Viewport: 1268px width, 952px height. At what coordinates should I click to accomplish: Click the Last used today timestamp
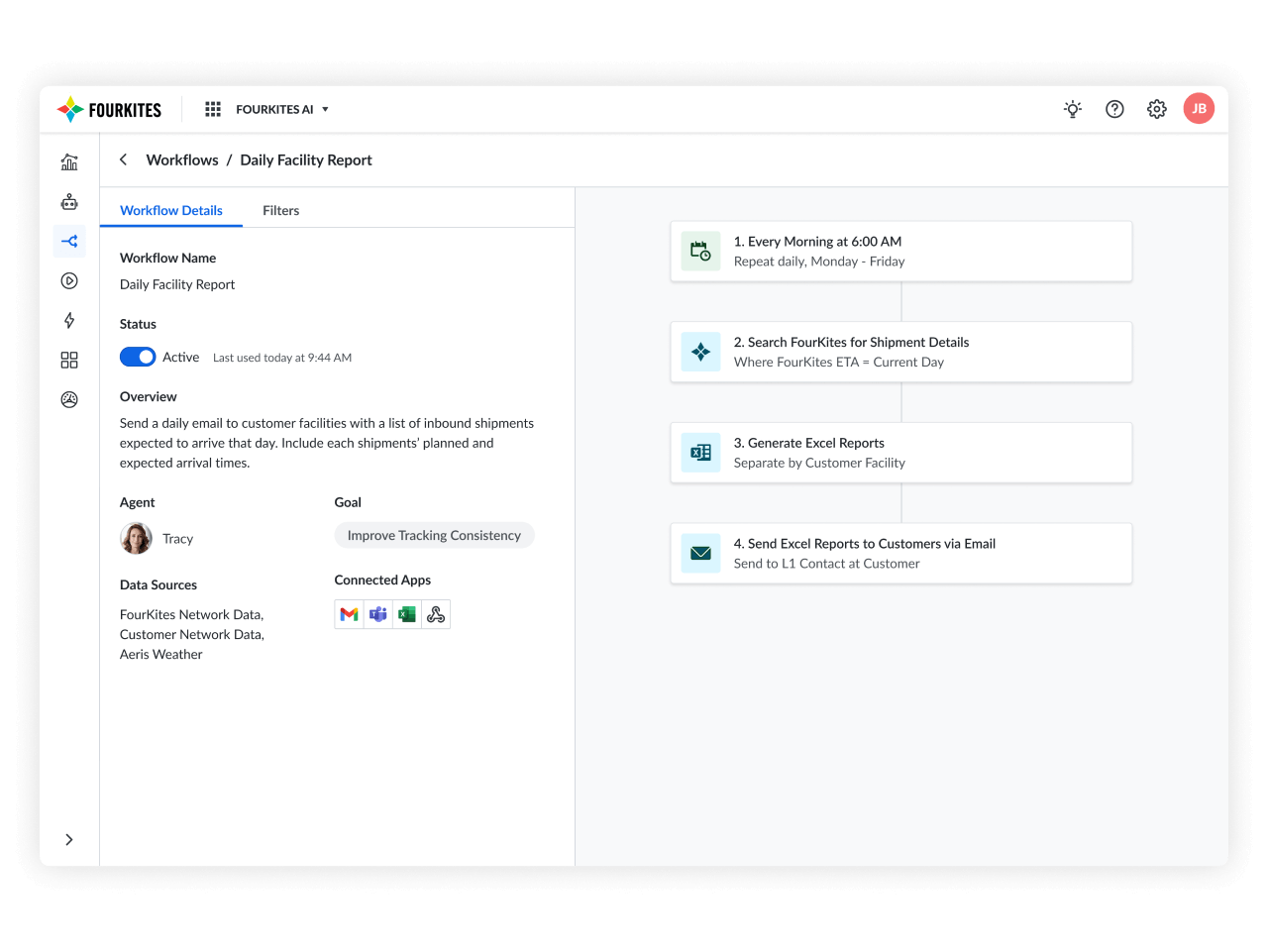282,359
